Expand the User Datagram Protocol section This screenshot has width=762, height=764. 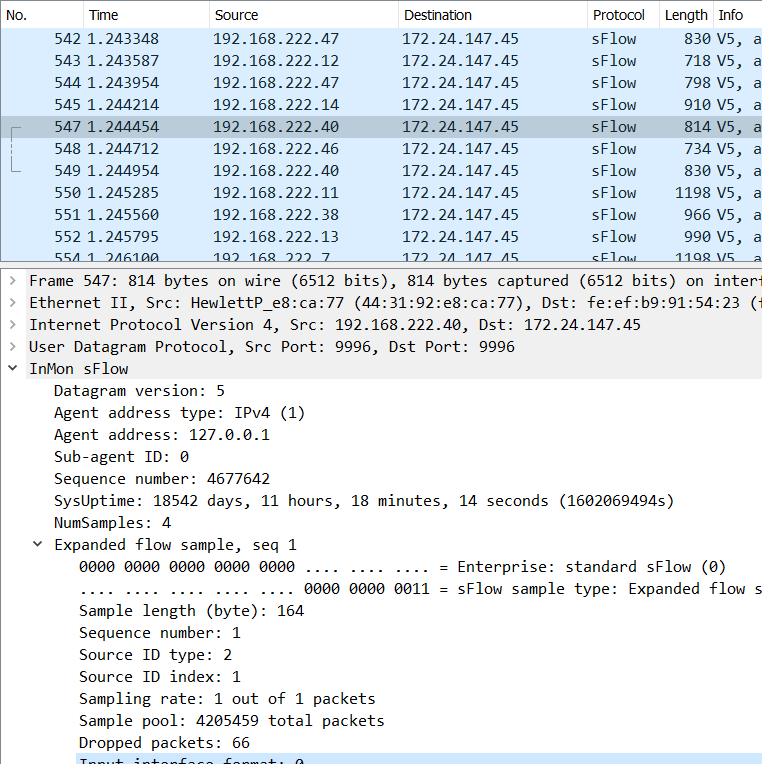point(12,347)
